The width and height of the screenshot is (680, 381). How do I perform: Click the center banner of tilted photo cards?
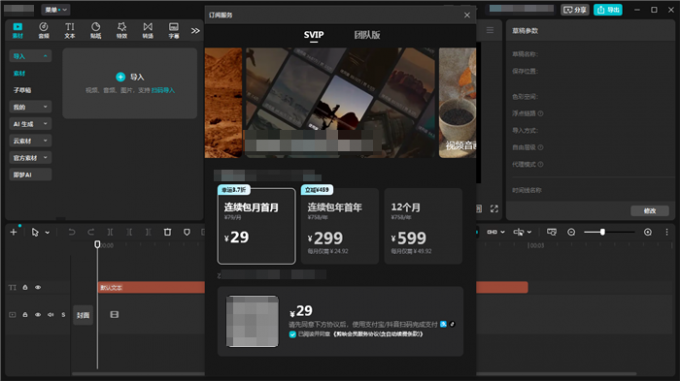(x=340, y=103)
